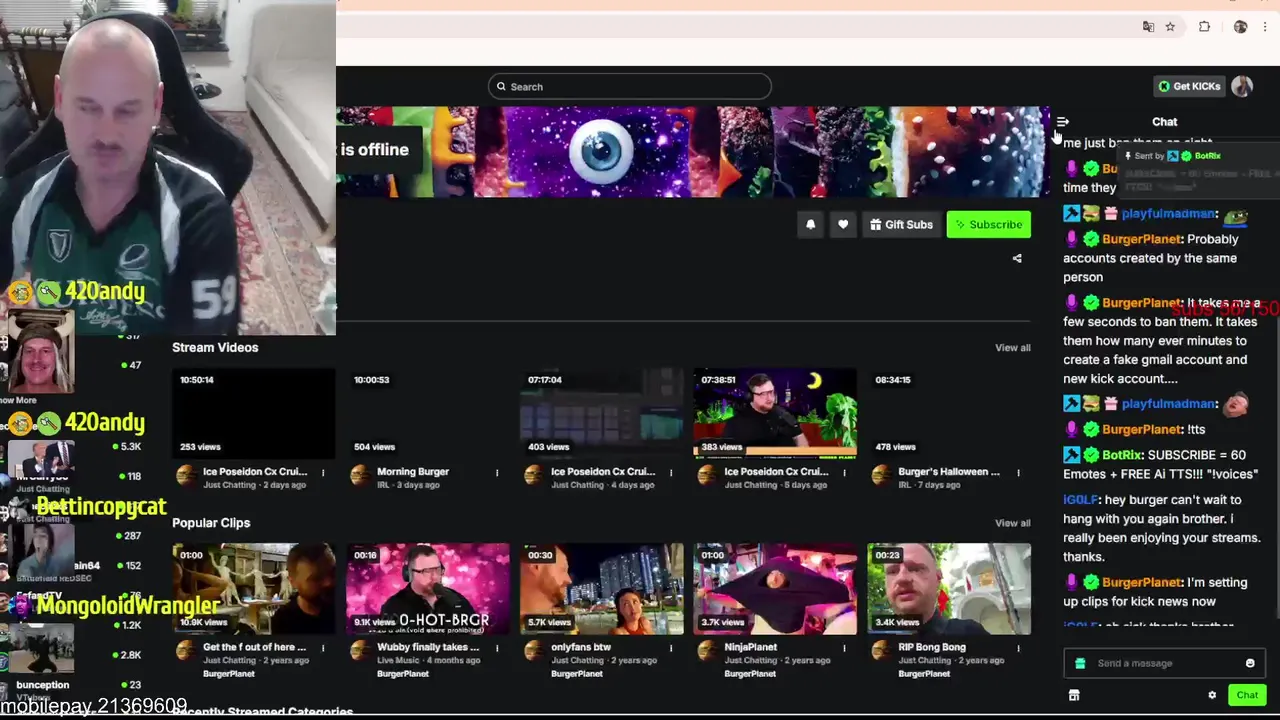Open the browser extensions puzzle icon
This screenshot has width=1280, height=720.
pyautogui.click(x=1204, y=27)
